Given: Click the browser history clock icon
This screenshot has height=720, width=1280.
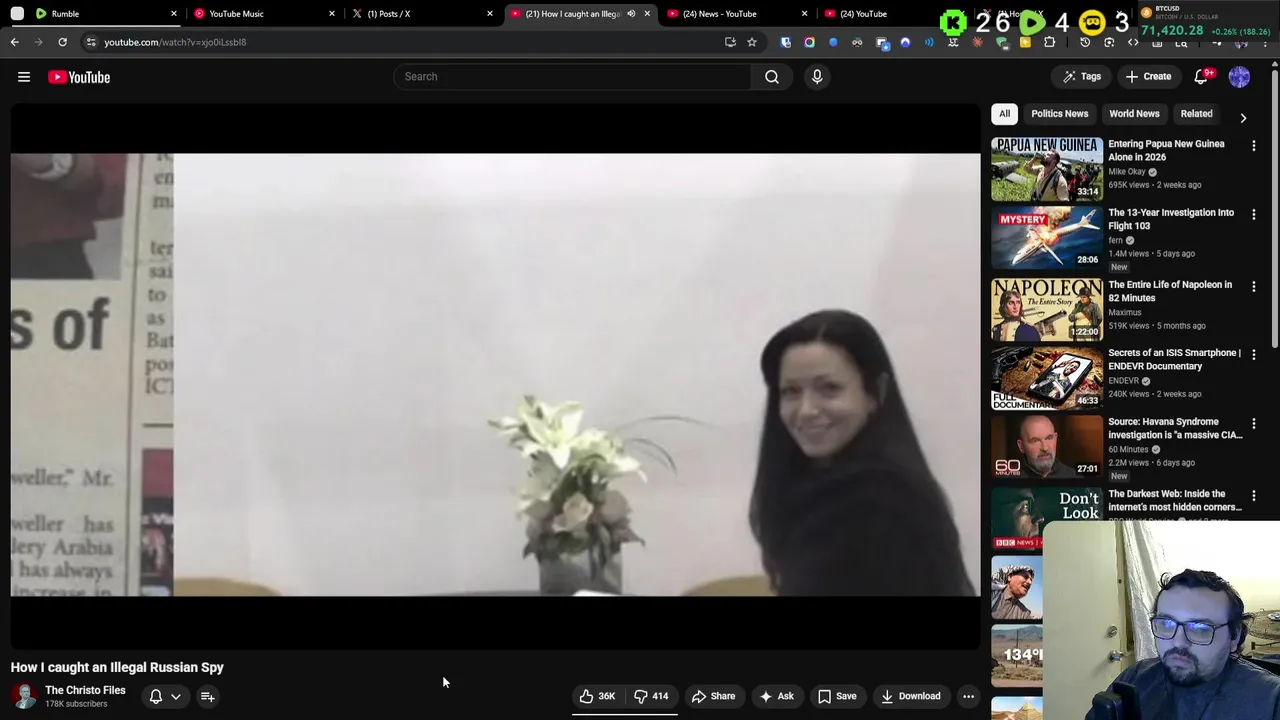Looking at the screenshot, I should [x=1085, y=42].
